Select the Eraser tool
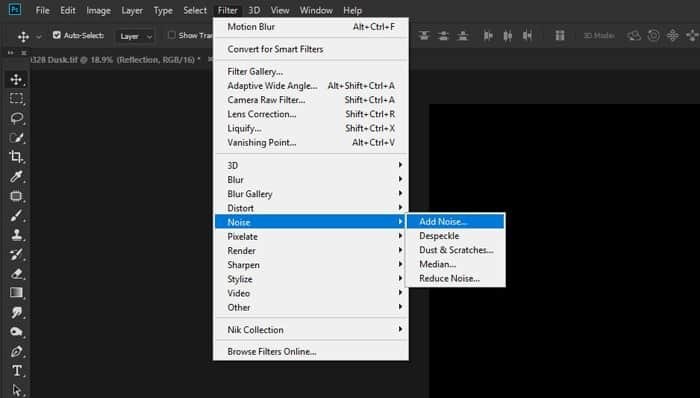 [x=16, y=274]
